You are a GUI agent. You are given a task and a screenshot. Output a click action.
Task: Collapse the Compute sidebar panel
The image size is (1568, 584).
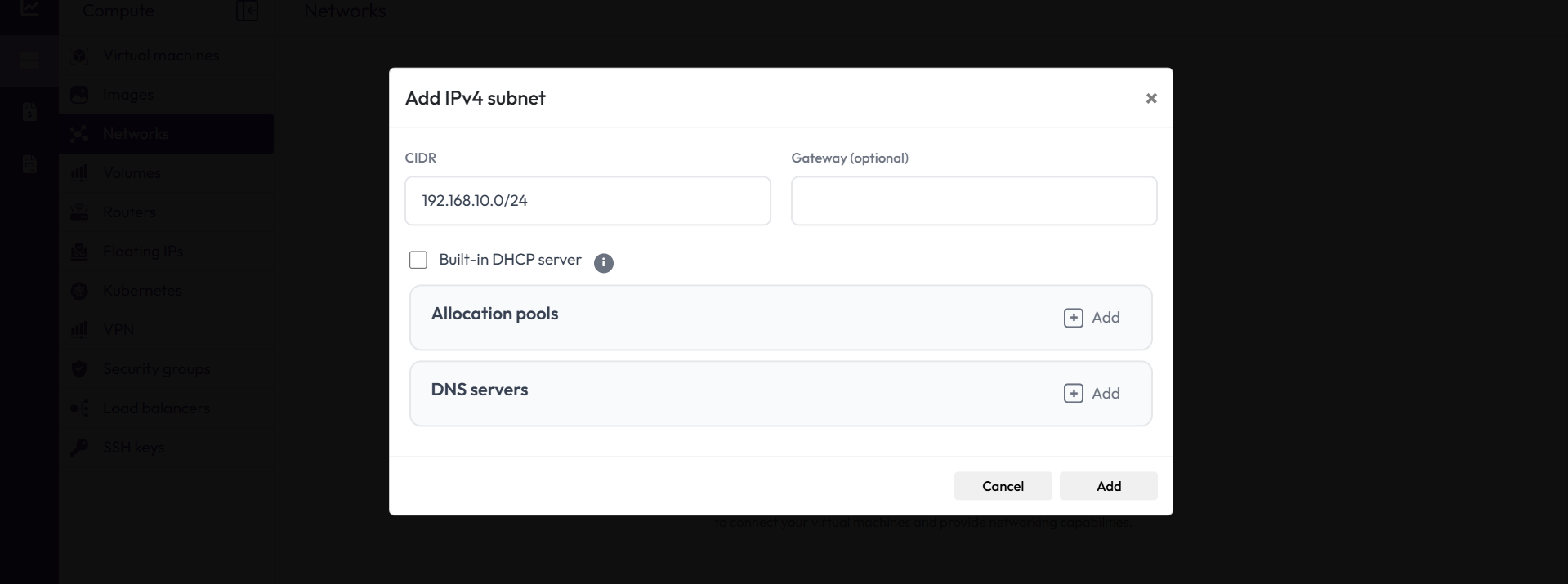247,11
